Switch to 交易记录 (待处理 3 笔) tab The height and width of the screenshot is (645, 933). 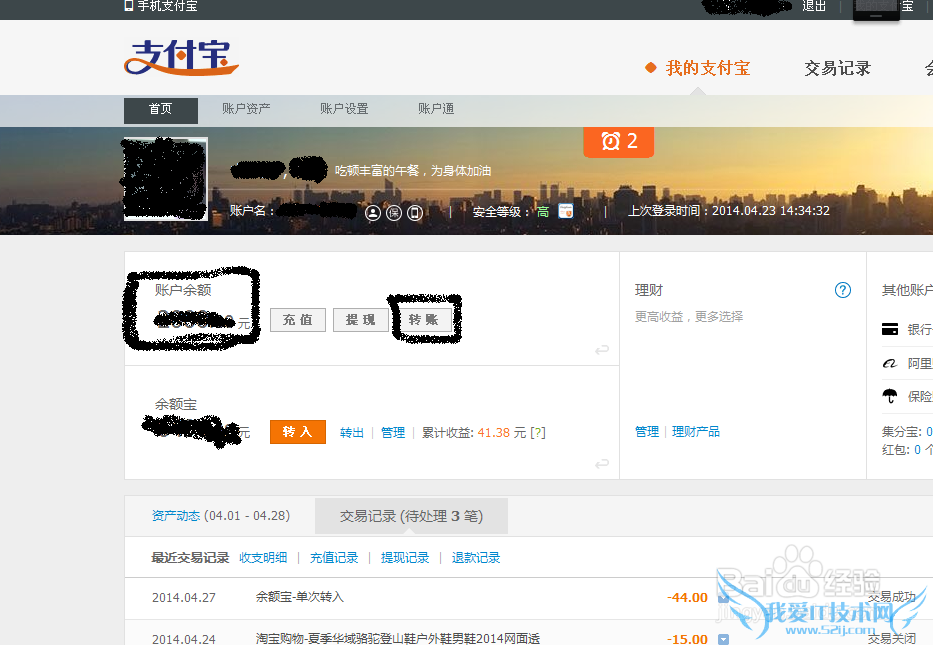[411, 516]
